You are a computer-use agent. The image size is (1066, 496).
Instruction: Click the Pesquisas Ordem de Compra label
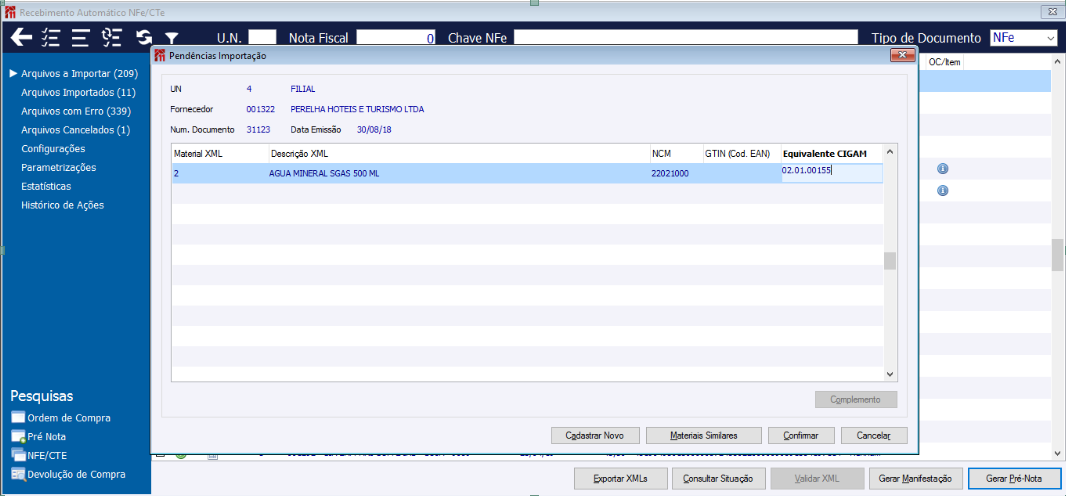click(x=69, y=418)
